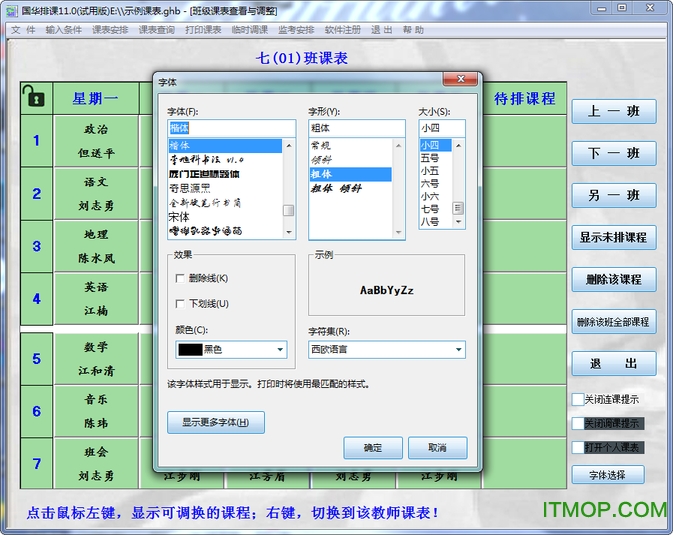Image resolution: width=673 pixels, height=535 pixels.
Task: Toggle the 关闭连课提示 checkbox
Action: click(578, 399)
